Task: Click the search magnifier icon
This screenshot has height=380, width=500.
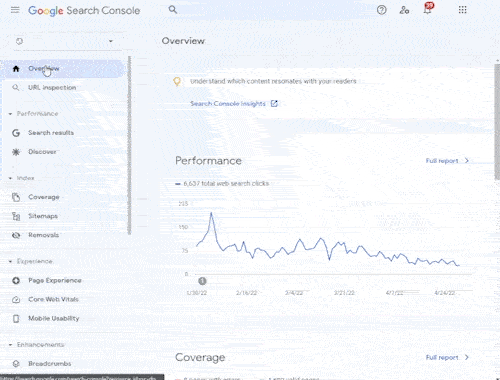Action: click(173, 10)
